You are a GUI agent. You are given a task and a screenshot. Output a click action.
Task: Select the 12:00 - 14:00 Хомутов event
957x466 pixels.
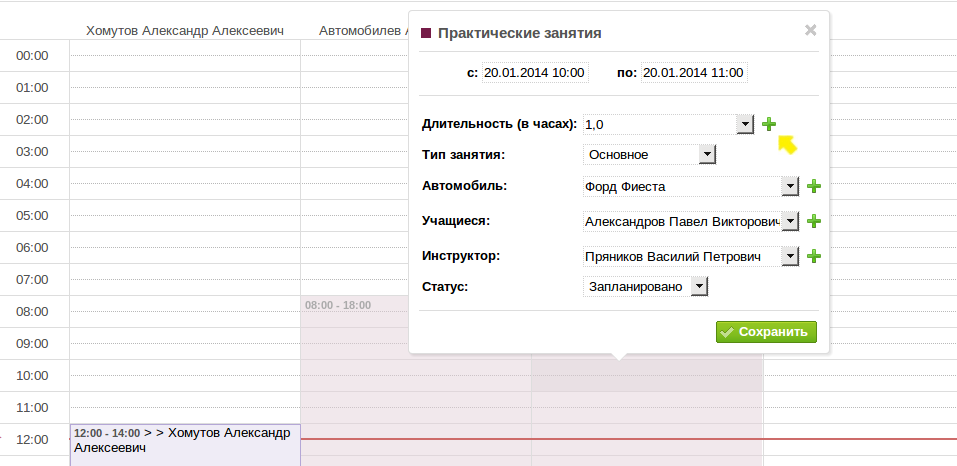184,441
